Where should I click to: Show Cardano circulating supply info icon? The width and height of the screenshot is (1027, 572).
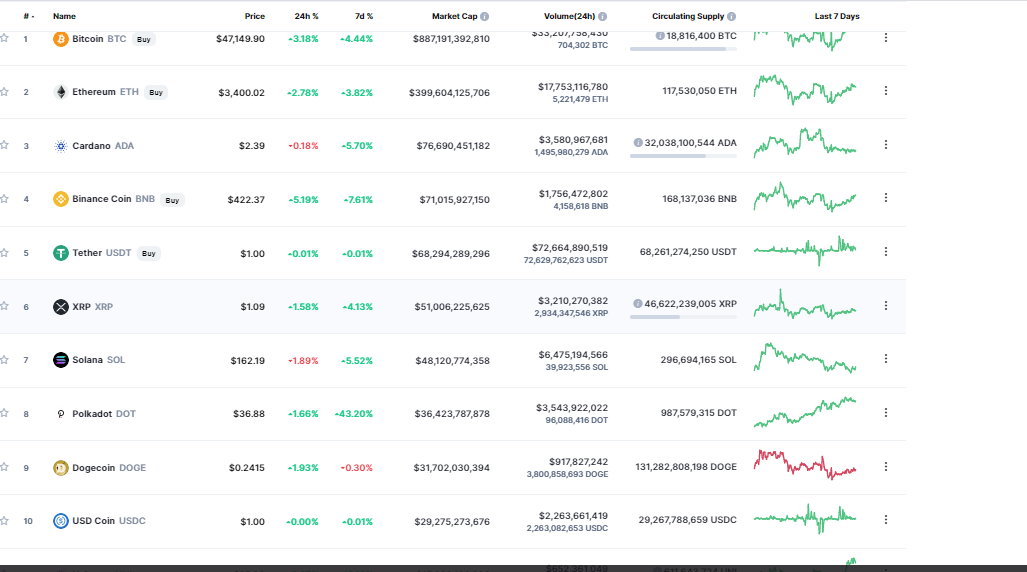tap(638, 143)
